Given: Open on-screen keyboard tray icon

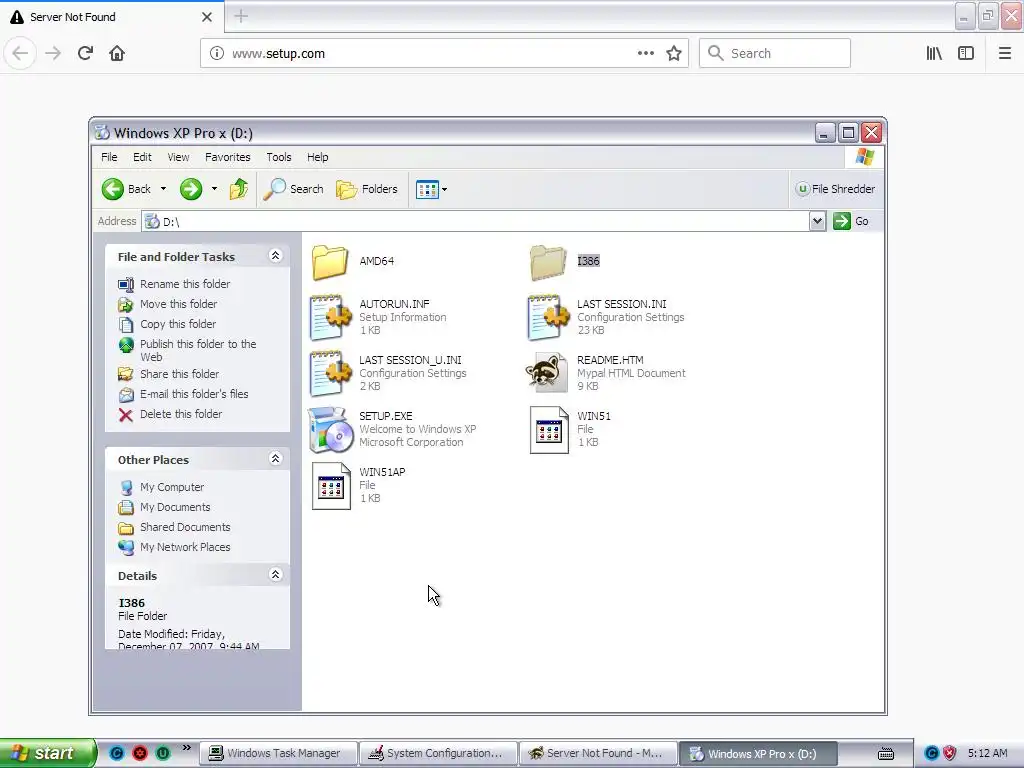Looking at the screenshot, I should [886, 754].
